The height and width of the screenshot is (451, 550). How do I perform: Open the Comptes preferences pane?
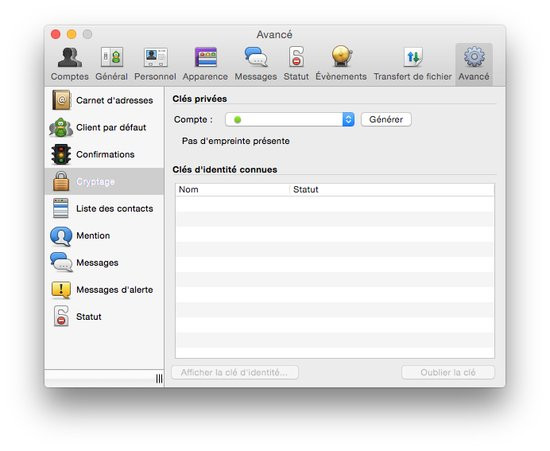tap(69, 64)
